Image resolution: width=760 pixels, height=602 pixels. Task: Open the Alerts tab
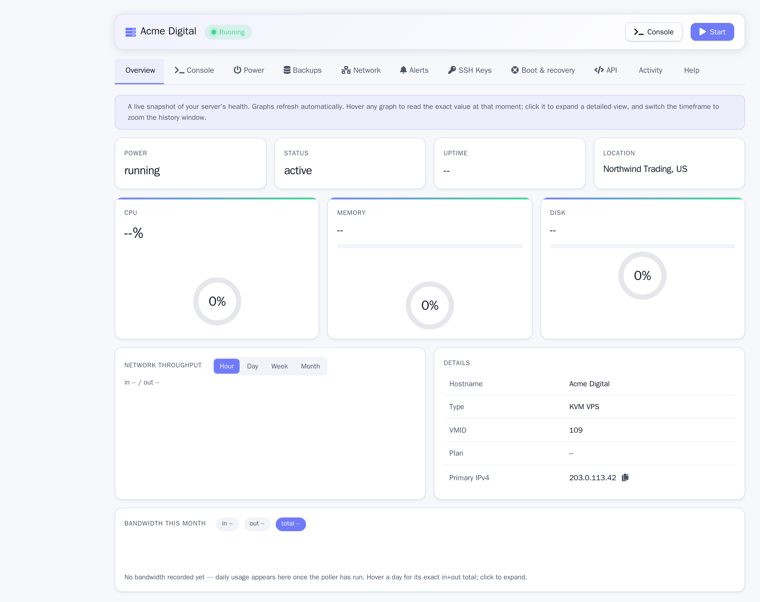414,70
